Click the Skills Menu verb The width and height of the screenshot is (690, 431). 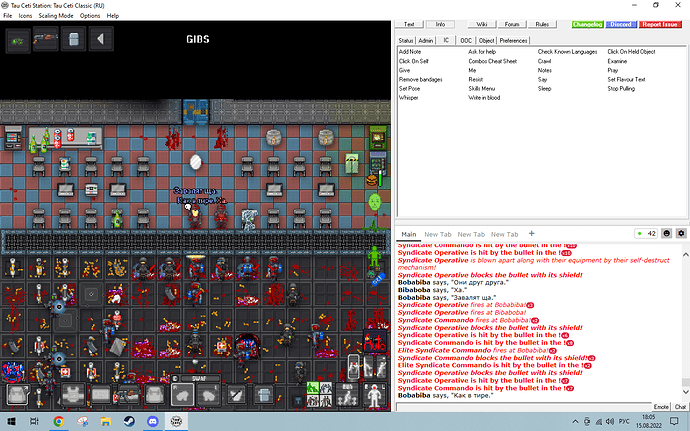click(x=481, y=88)
